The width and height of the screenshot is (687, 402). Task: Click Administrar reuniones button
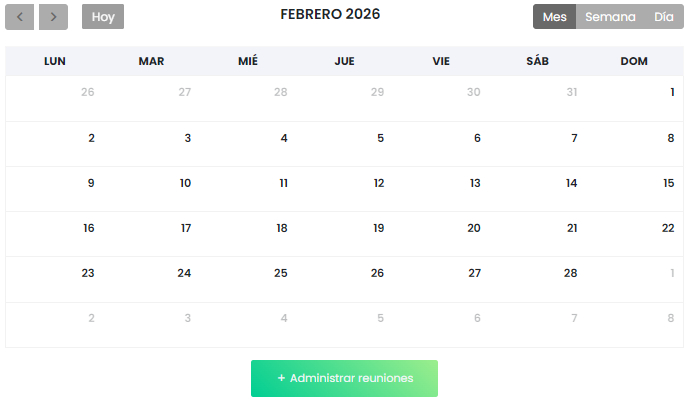344,378
